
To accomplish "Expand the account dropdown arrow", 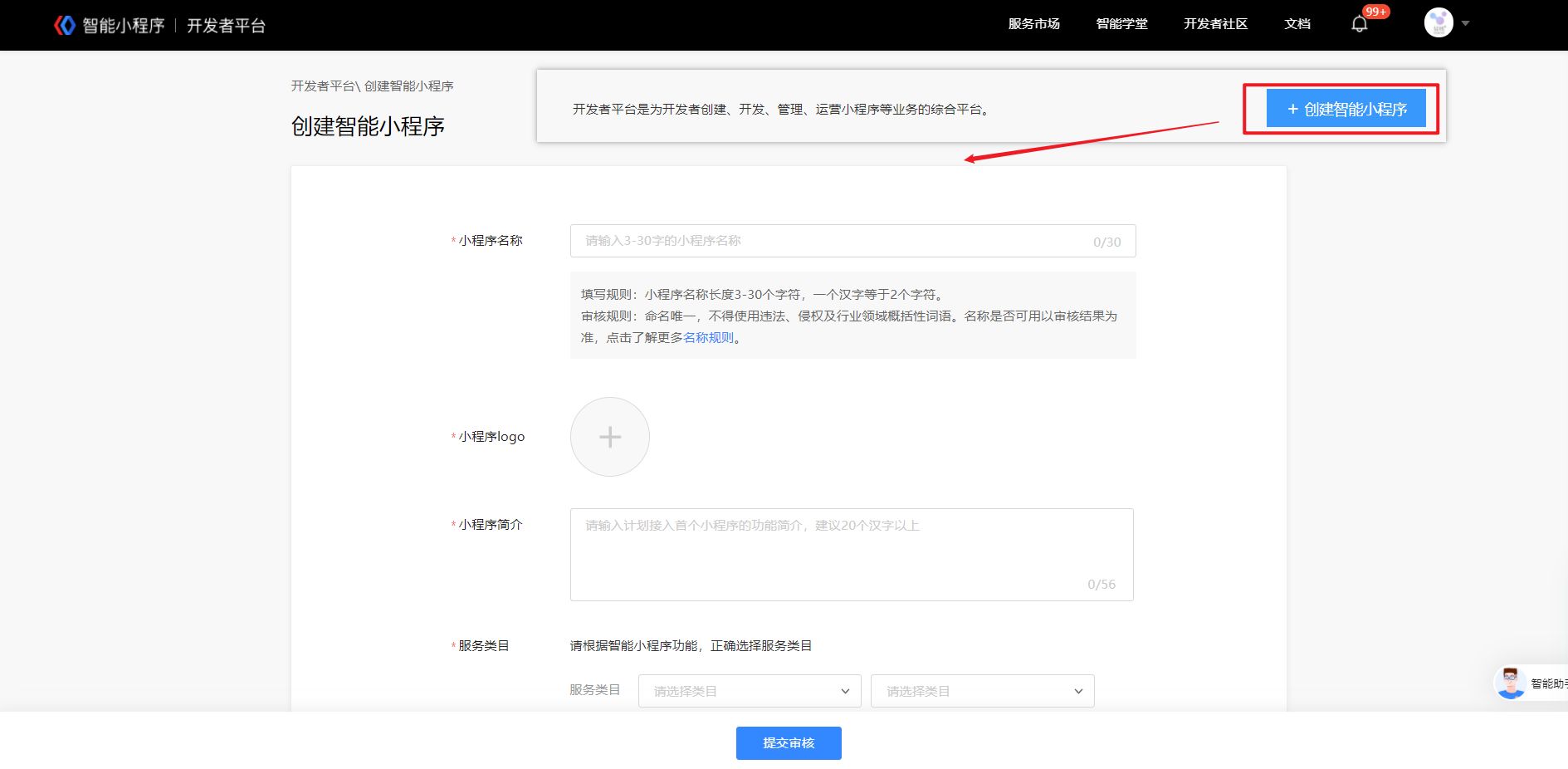I will tap(1465, 24).
